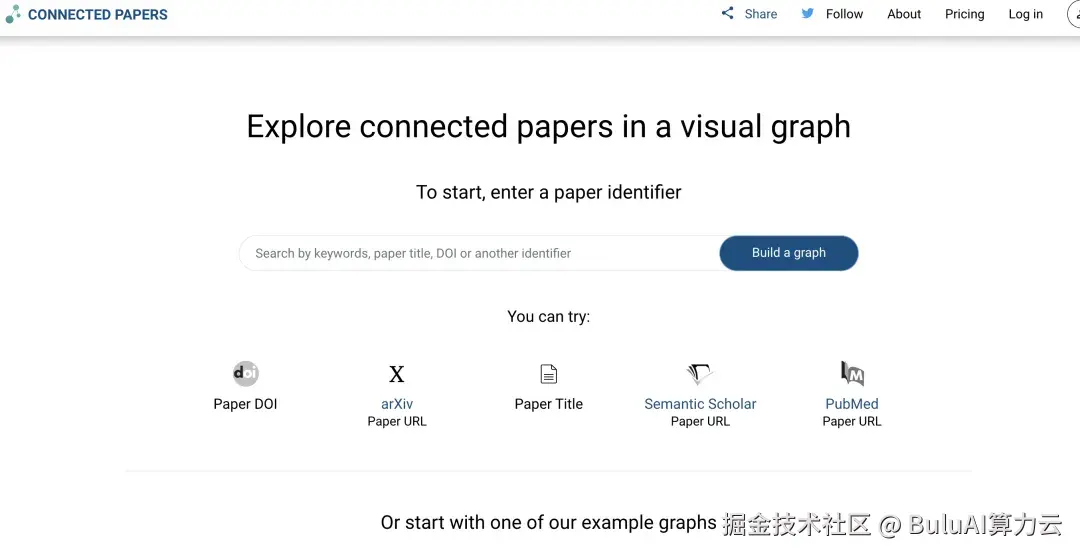This screenshot has height=556, width=1080.
Task: Click Log in in the header
Action: click(1026, 14)
